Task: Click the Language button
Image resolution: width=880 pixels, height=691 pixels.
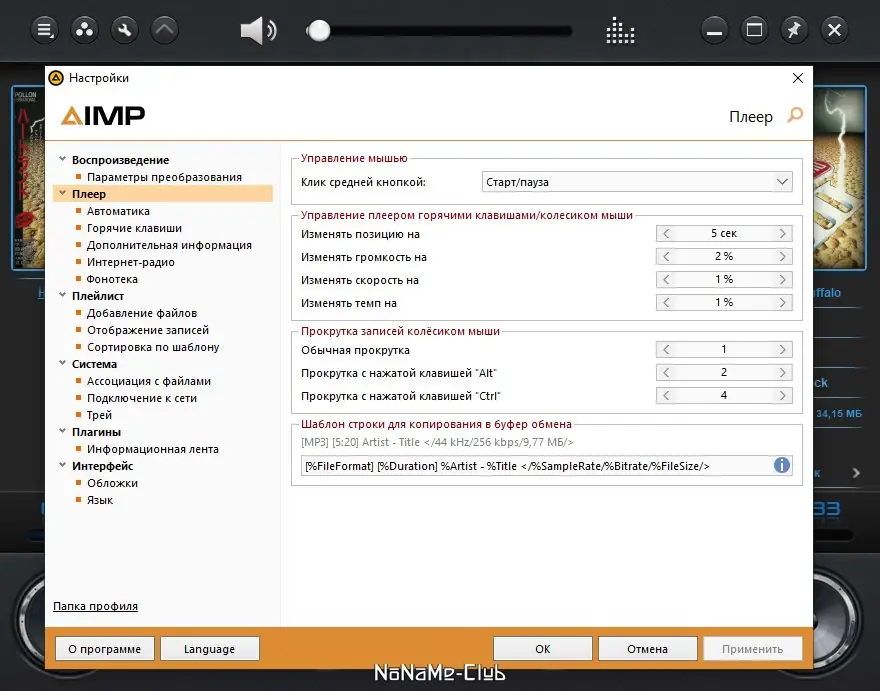Action: click(209, 648)
